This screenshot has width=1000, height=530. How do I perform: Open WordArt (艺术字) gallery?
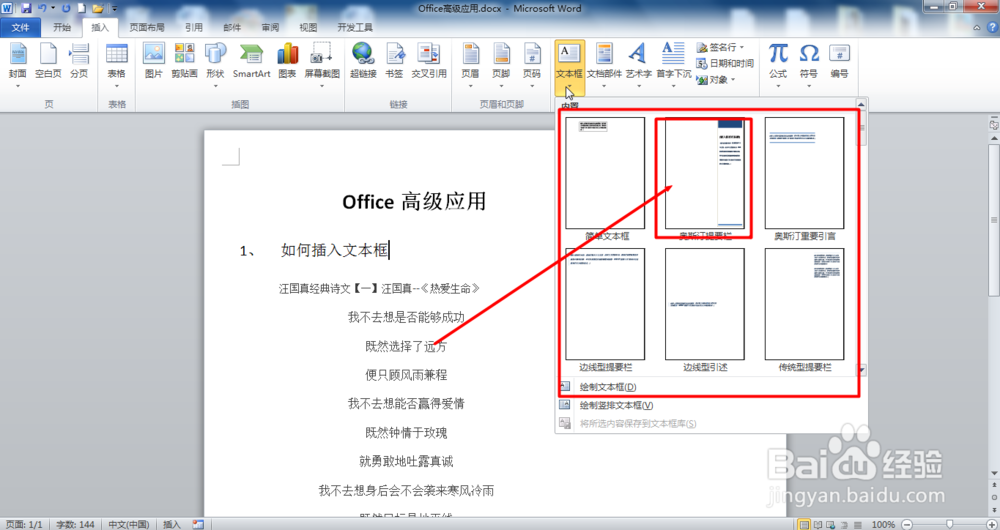[638, 63]
